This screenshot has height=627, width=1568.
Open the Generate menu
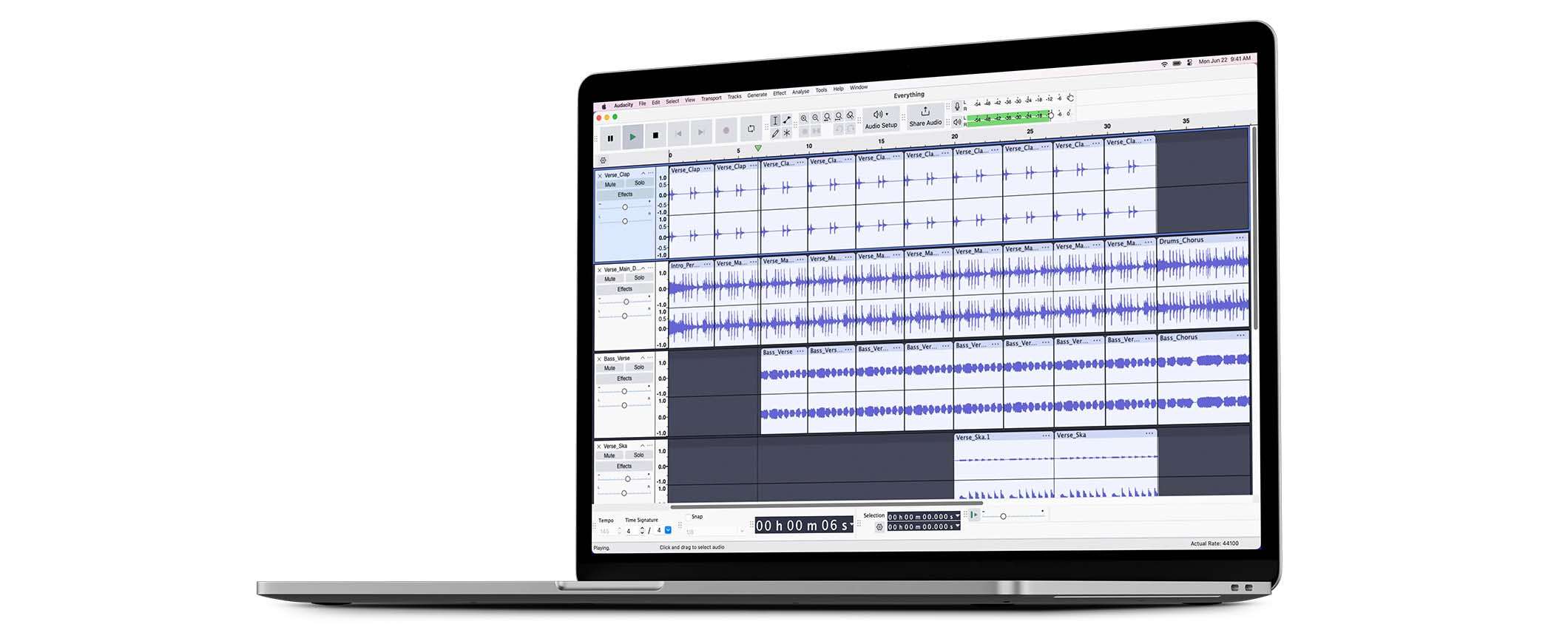757,95
